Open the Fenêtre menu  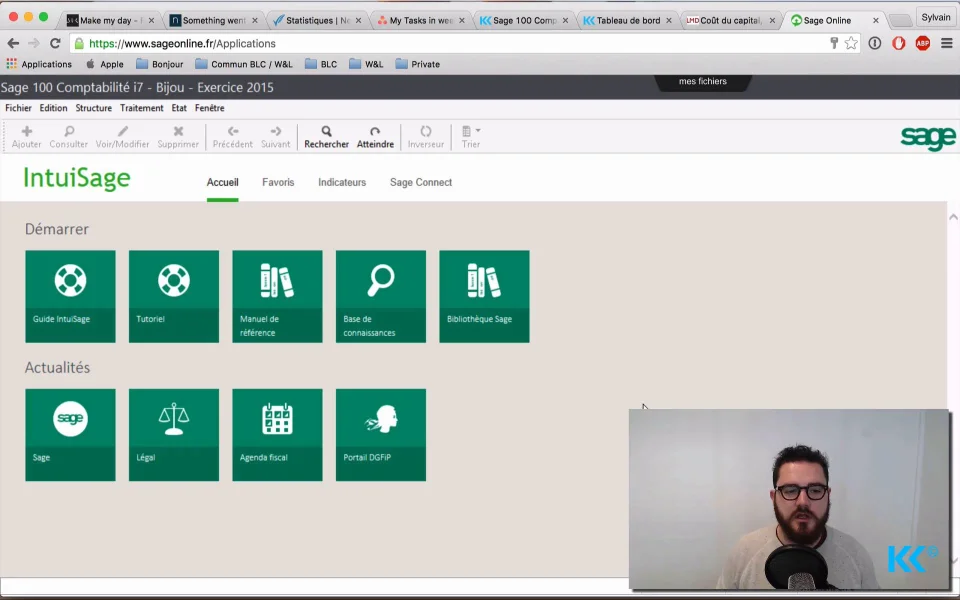coord(209,108)
